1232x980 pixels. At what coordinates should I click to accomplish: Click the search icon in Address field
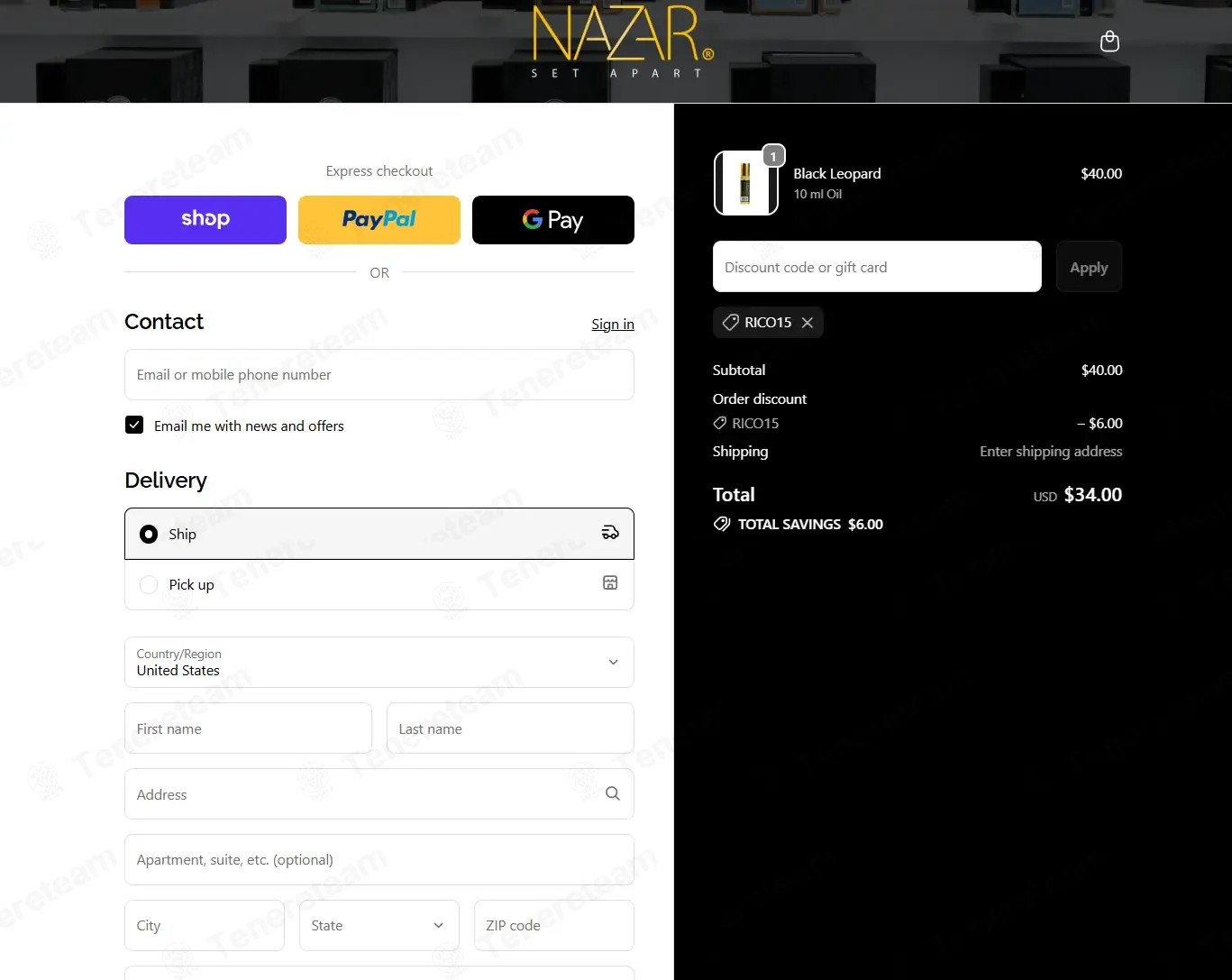[613, 793]
